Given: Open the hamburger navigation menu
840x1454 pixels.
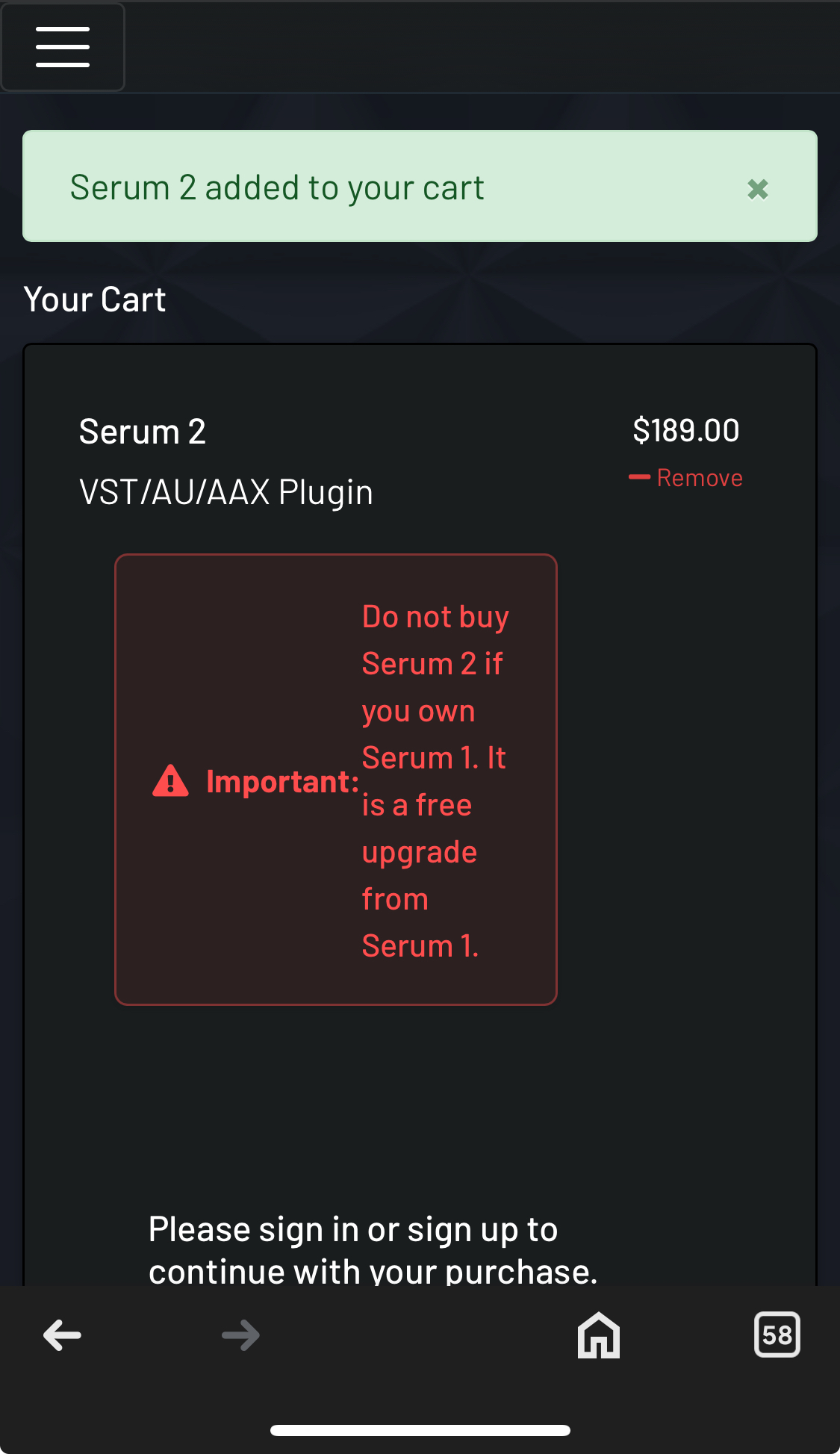Looking at the screenshot, I should click(63, 47).
